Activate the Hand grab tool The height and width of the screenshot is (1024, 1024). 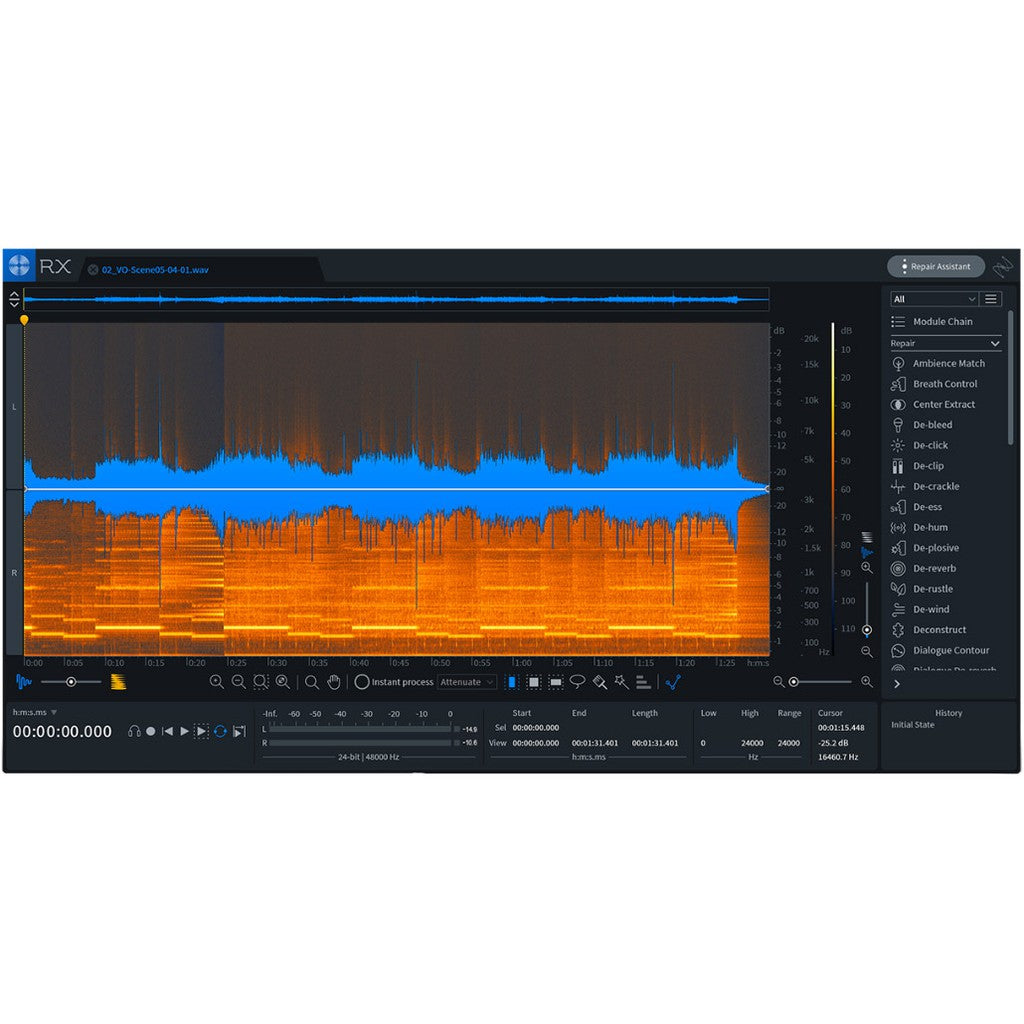pyautogui.click(x=333, y=682)
